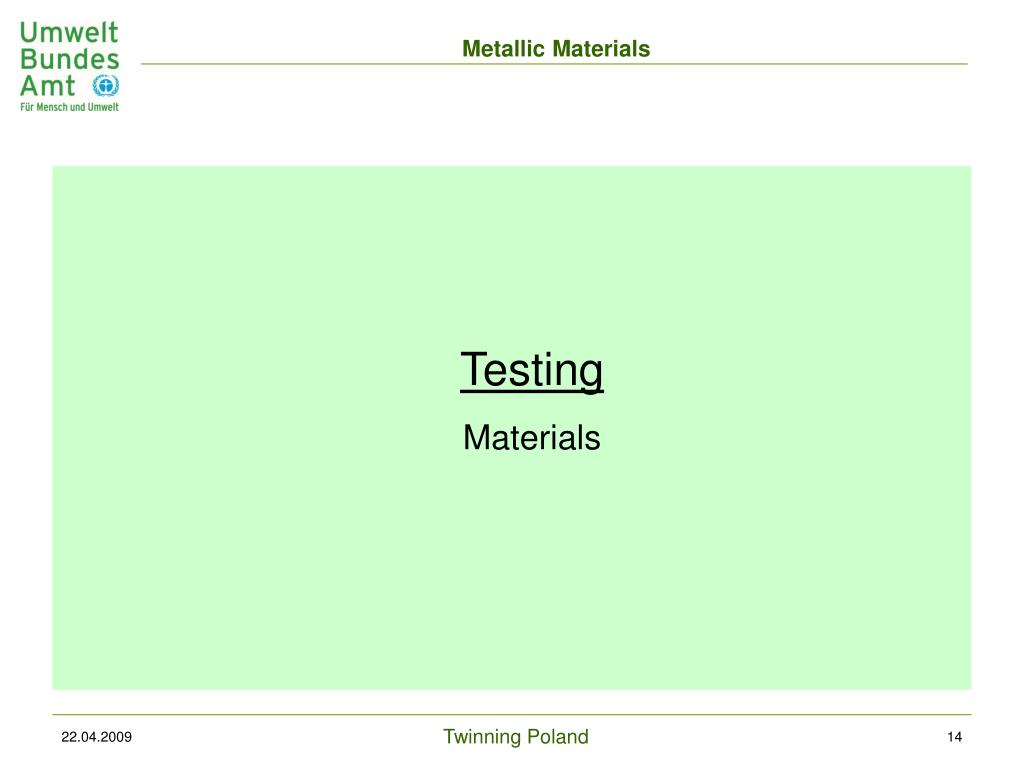Click the header line right of title
This screenshot has width=1024, height=768.
click(x=810, y=64)
